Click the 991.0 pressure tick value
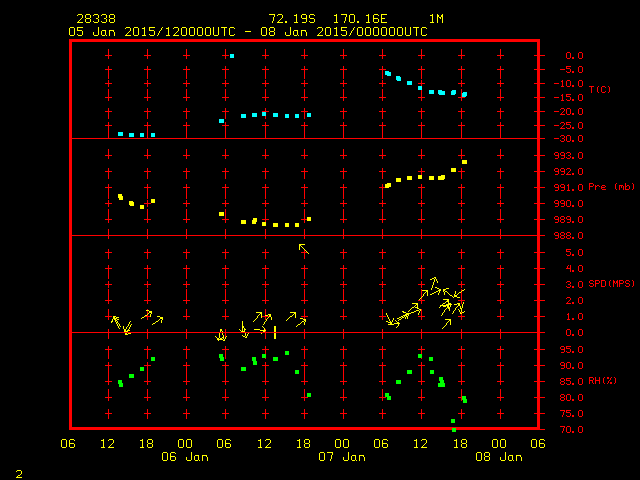640x480 pixels. tap(569, 188)
